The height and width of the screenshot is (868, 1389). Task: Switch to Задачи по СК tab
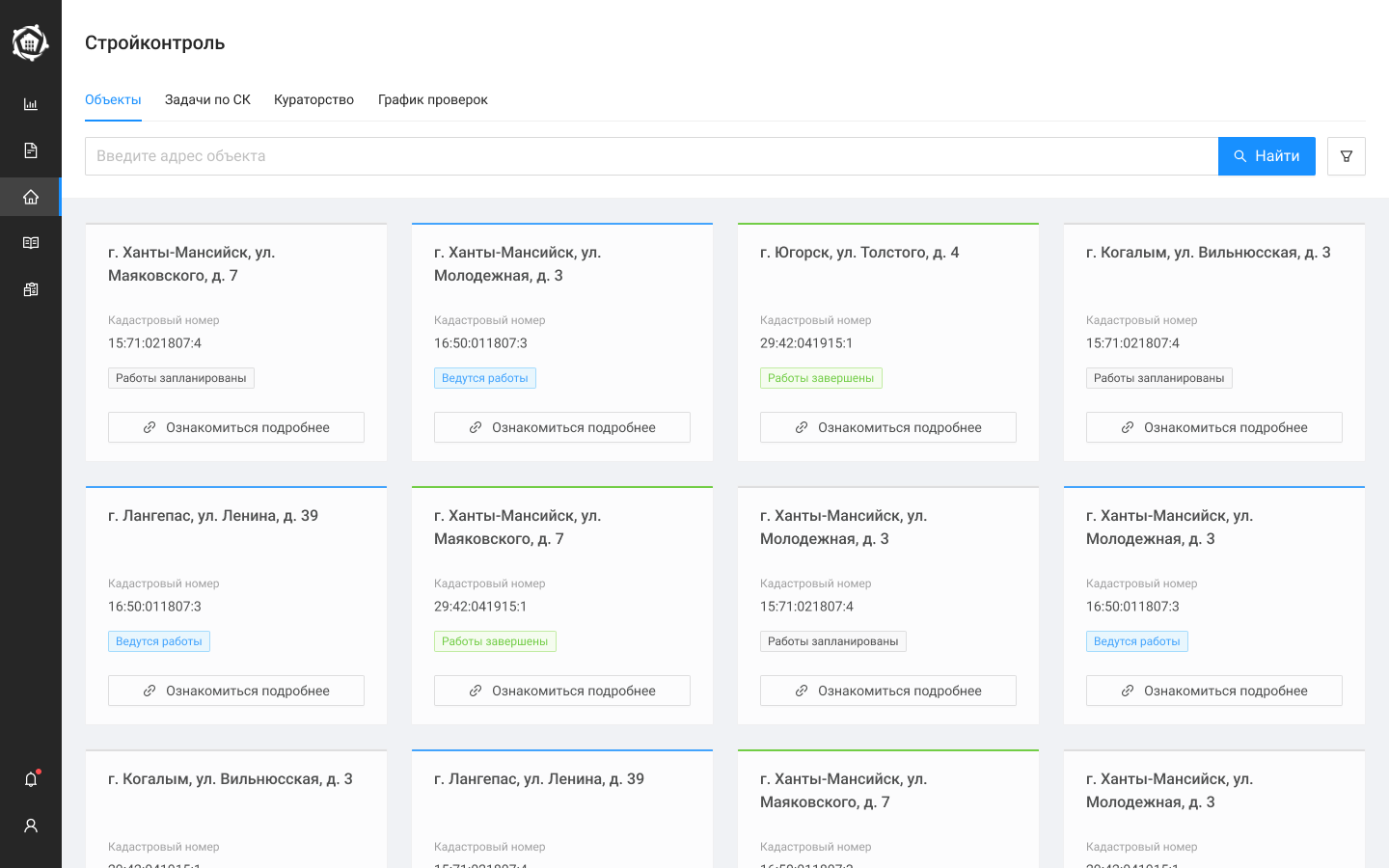click(207, 100)
